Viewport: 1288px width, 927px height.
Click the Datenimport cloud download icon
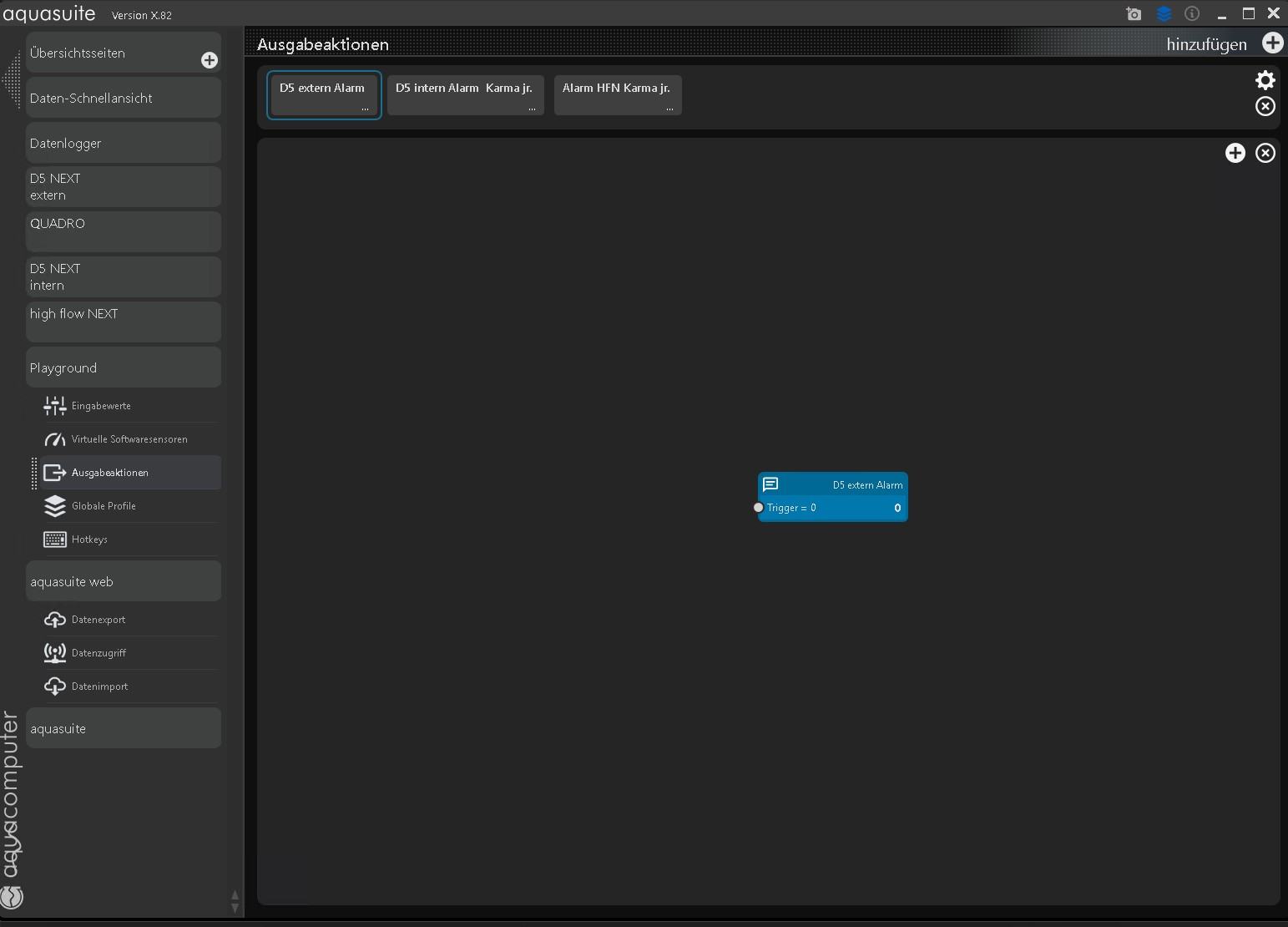[55, 686]
